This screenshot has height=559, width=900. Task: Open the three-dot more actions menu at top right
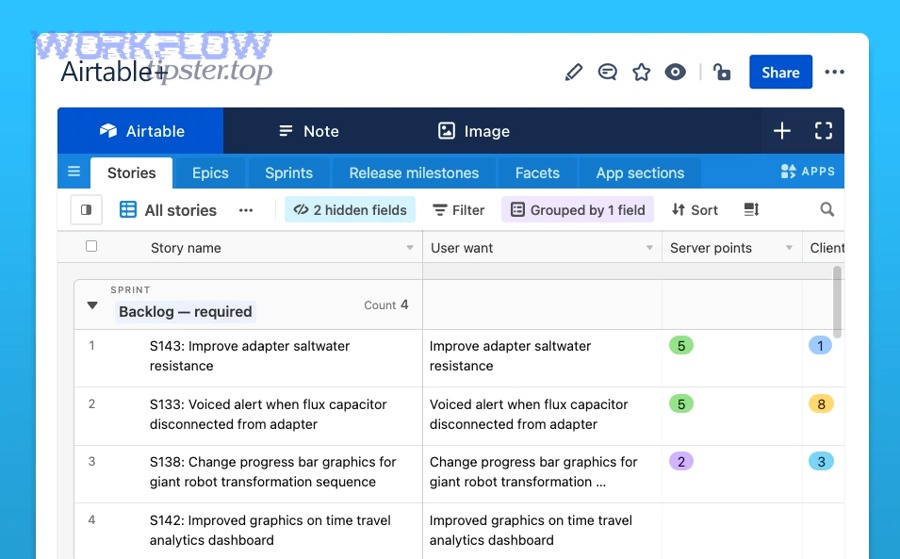pyautogui.click(x=834, y=72)
